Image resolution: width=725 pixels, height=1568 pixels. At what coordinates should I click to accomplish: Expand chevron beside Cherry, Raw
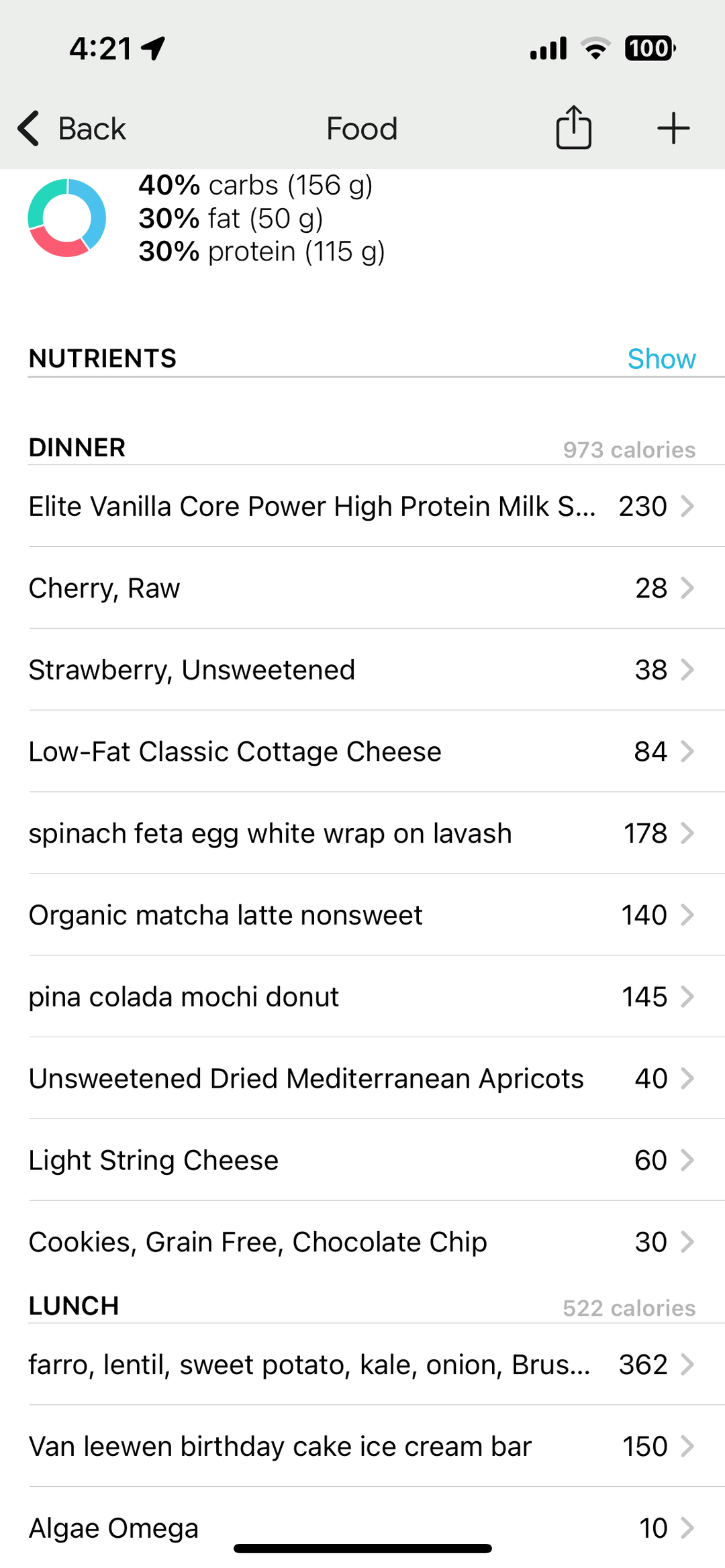point(687,588)
